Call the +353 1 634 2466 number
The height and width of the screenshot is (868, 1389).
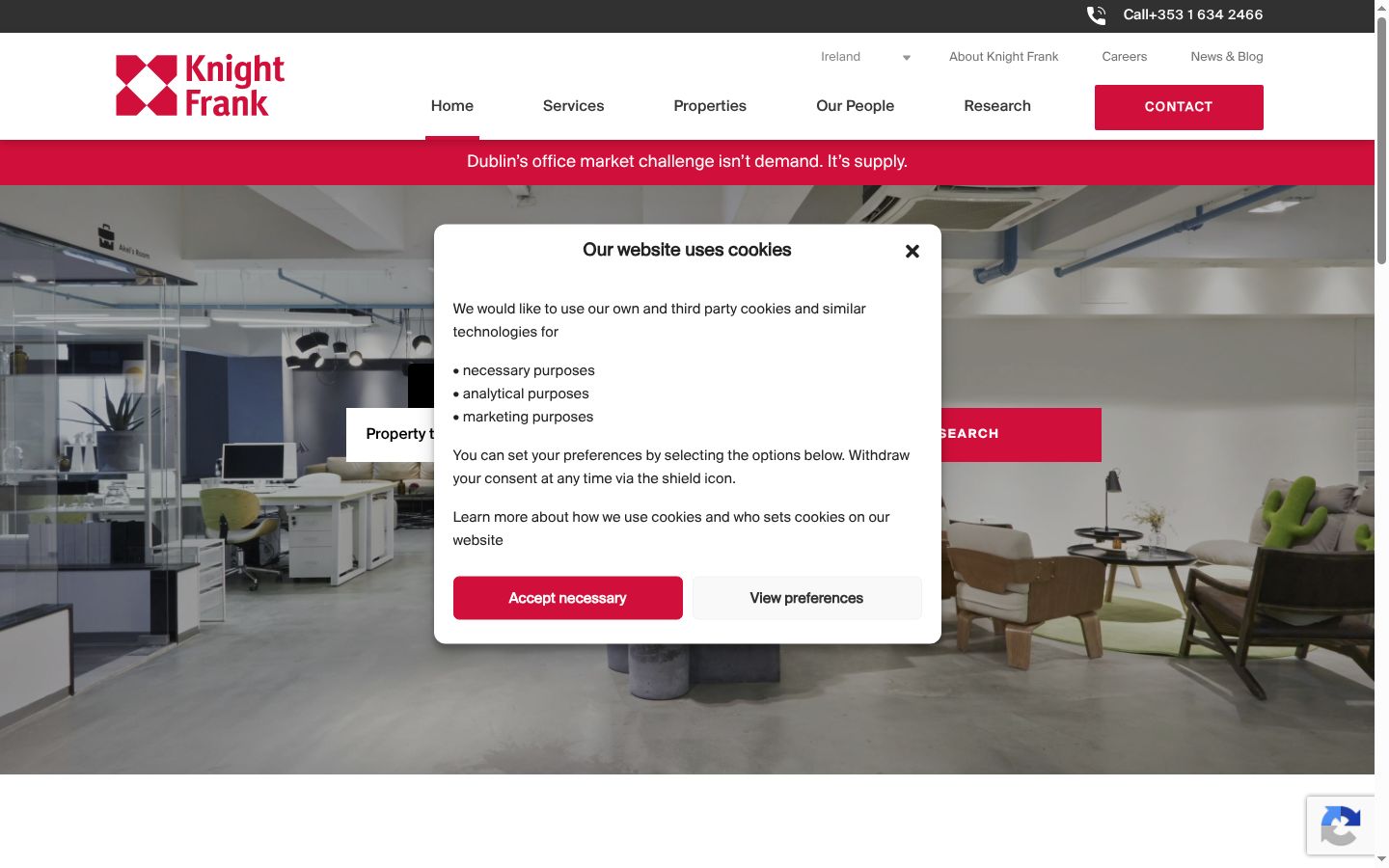coord(1193,14)
